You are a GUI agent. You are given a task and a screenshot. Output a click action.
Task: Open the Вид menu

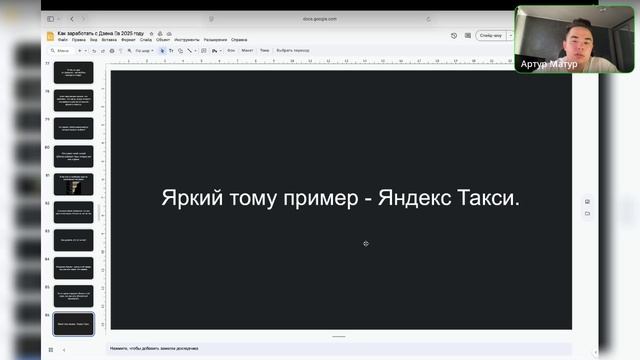[x=93, y=40]
